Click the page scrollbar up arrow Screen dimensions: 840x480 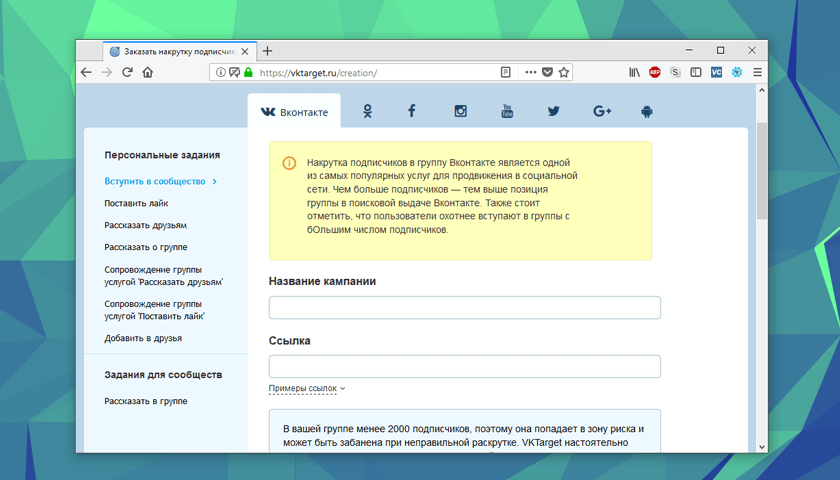pyautogui.click(x=762, y=90)
